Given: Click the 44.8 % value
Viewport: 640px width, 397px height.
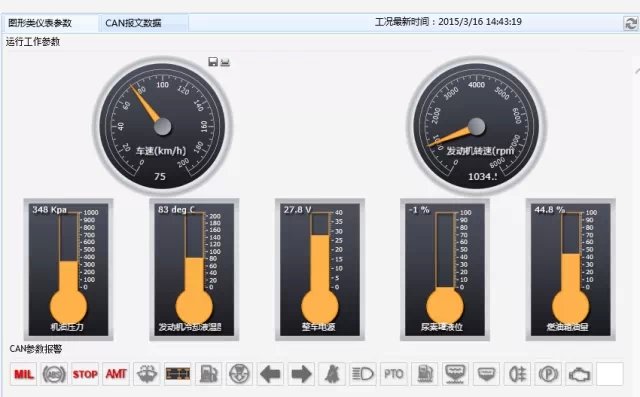Looking at the screenshot, I should 549,210.
